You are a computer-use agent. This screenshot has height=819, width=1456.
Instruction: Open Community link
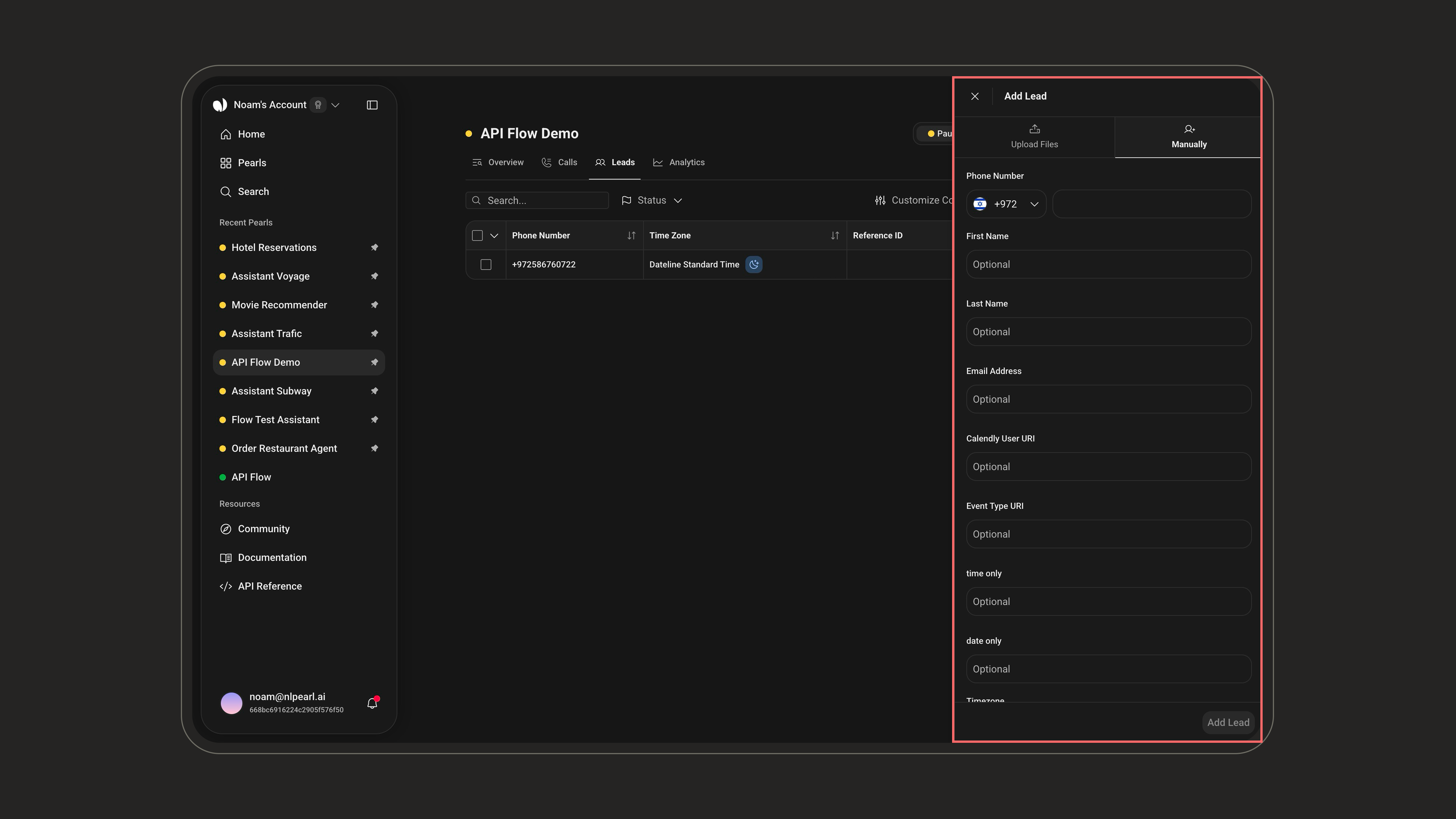(x=298, y=529)
